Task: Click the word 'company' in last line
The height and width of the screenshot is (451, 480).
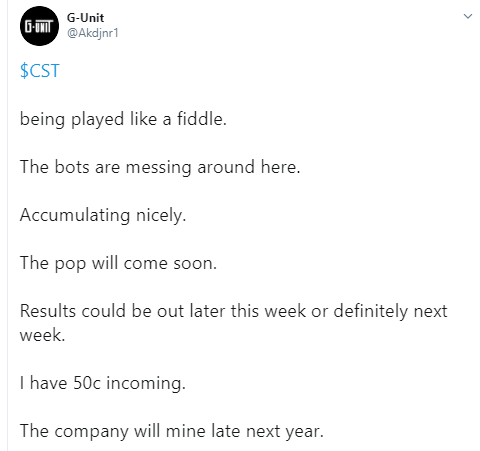Action: (x=91, y=431)
